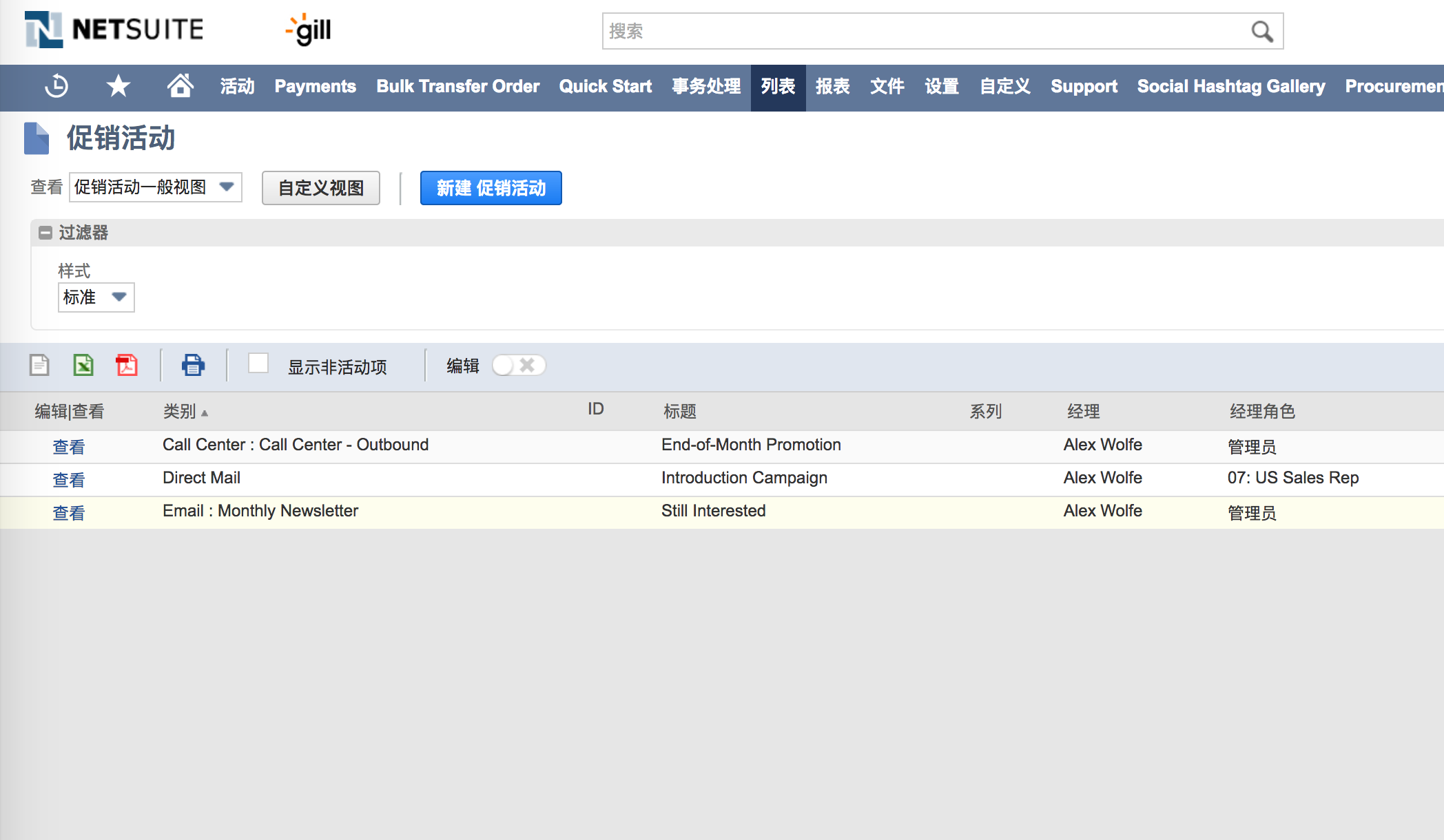Screen dimensions: 1444x840
Task: Click 查看 link for Direct Mail row
Action: point(69,480)
